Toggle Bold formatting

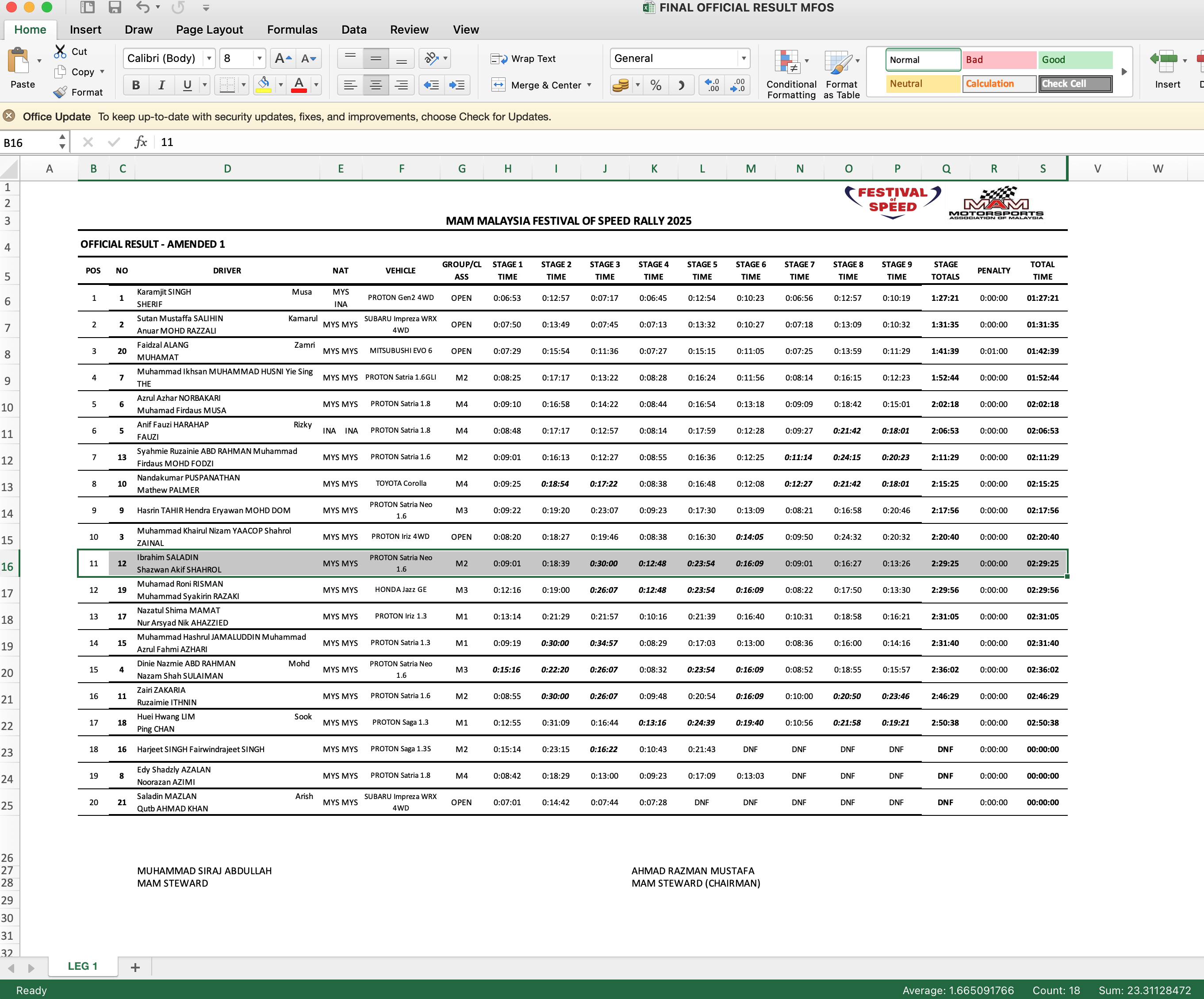tap(136, 85)
